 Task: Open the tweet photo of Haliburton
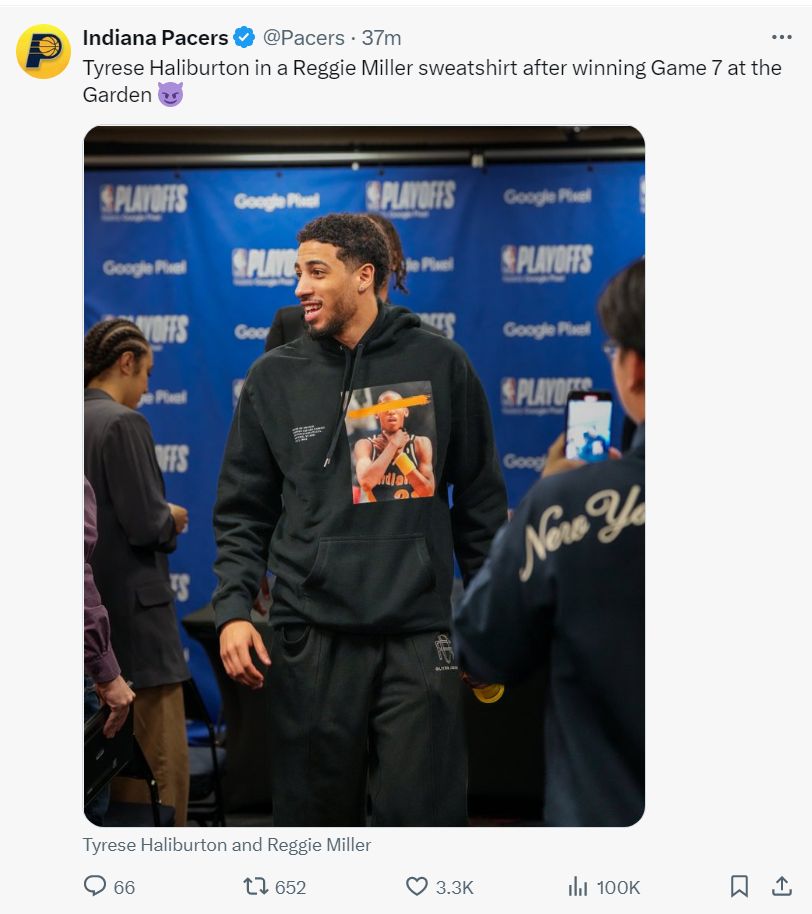point(364,476)
